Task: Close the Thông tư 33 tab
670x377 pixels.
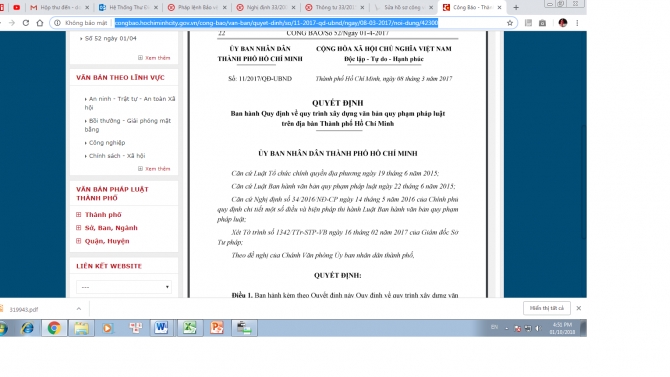Action: click(362, 7)
